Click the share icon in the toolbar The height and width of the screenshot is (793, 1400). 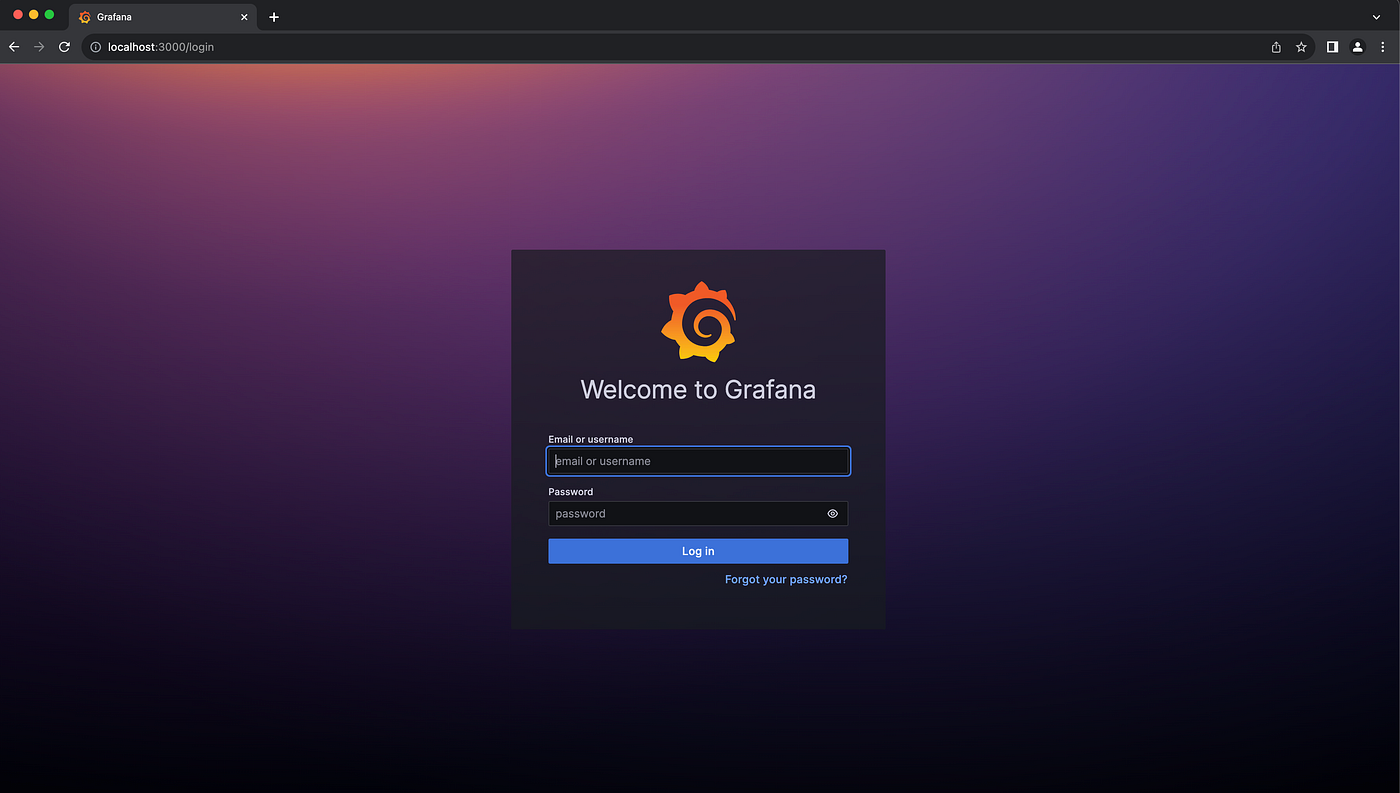(x=1275, y=46)
